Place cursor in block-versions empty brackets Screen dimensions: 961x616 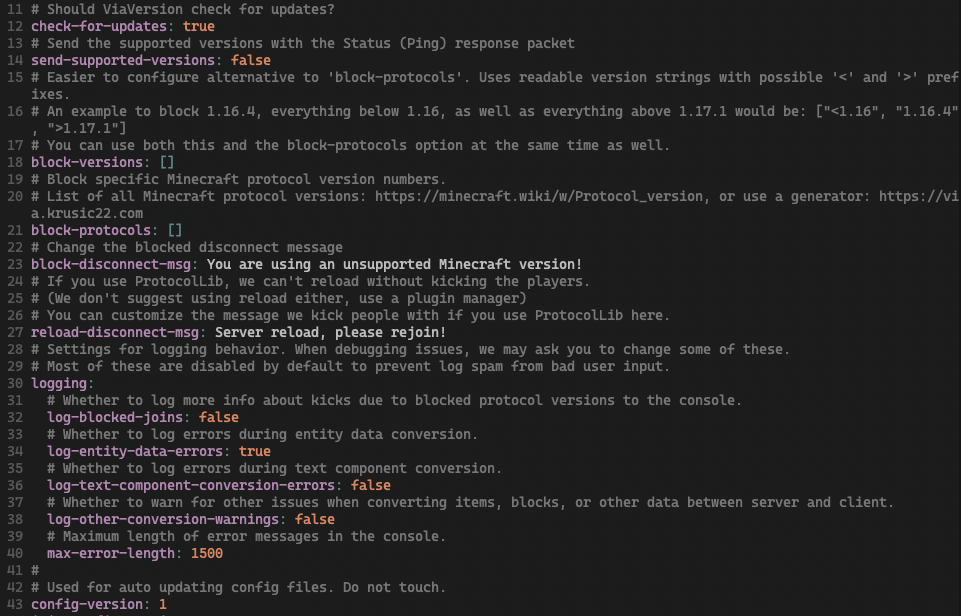click(x=167, y=162)
